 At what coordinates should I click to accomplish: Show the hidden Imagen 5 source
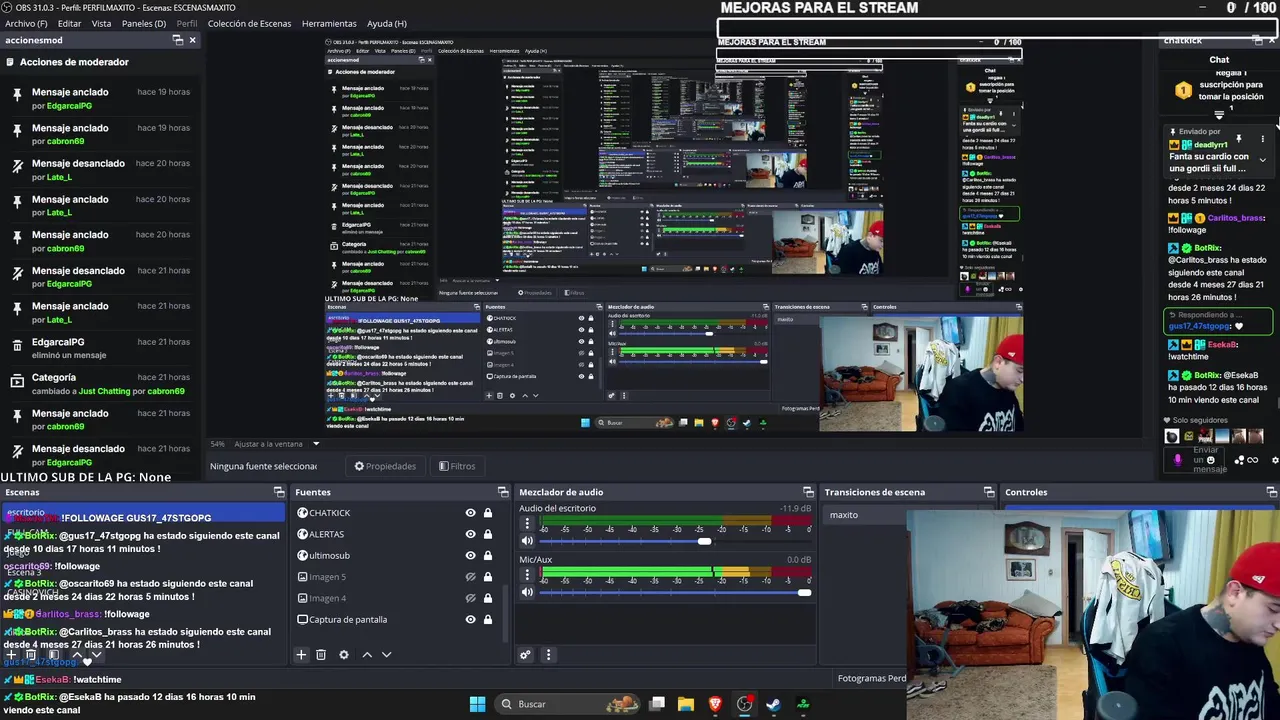click(470, 577)
